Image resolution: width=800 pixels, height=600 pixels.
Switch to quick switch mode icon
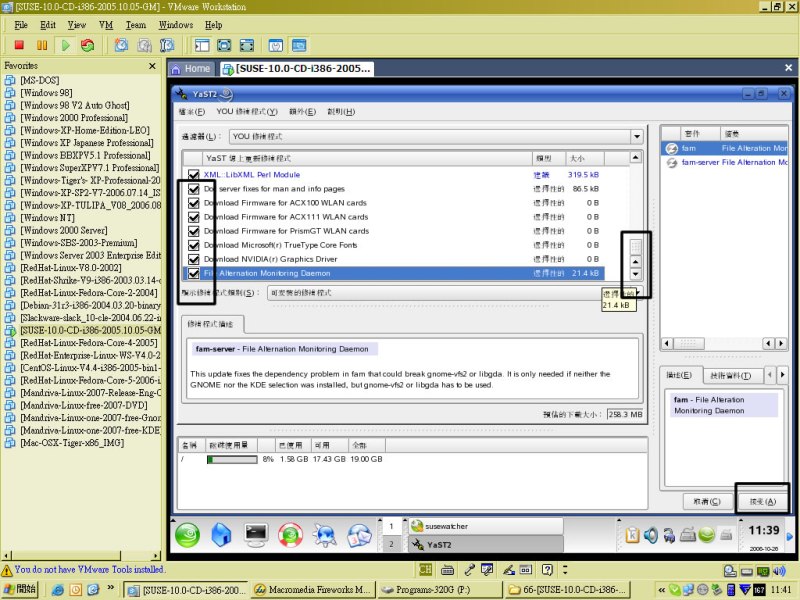pos(224,45)
